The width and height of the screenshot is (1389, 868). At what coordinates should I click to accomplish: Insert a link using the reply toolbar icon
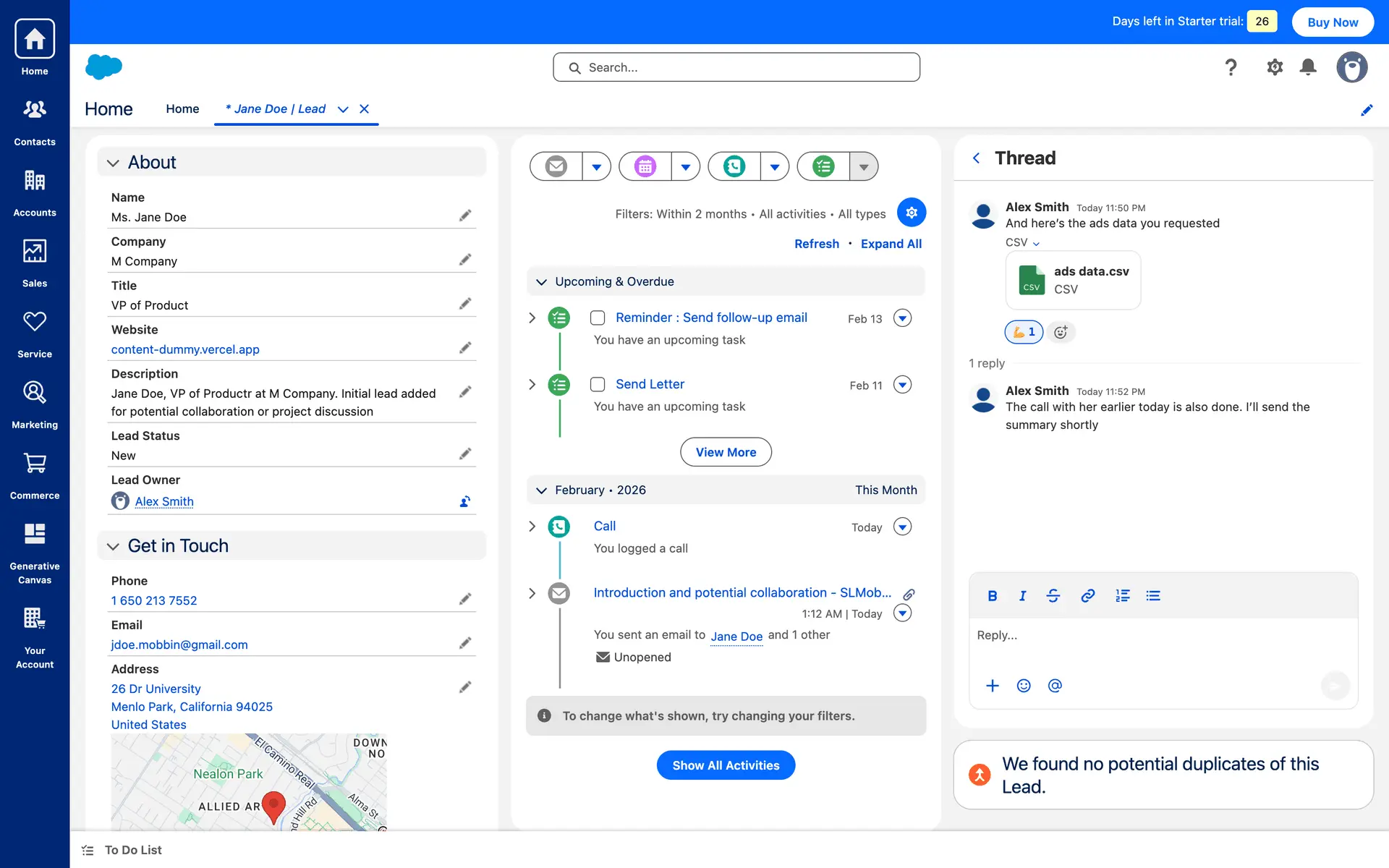pos(1087,596)
